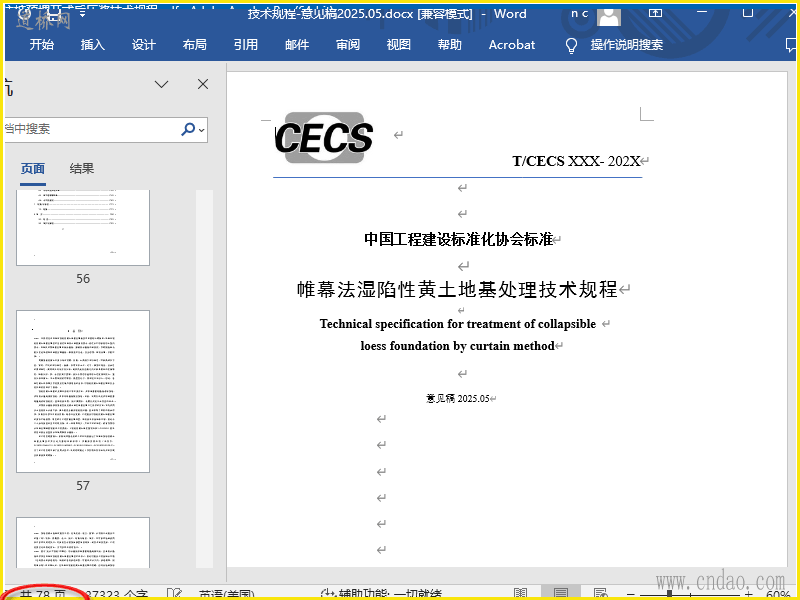Click the CECS logo image
This screenshot has height=600, width=800.
[x=324, y=138]
